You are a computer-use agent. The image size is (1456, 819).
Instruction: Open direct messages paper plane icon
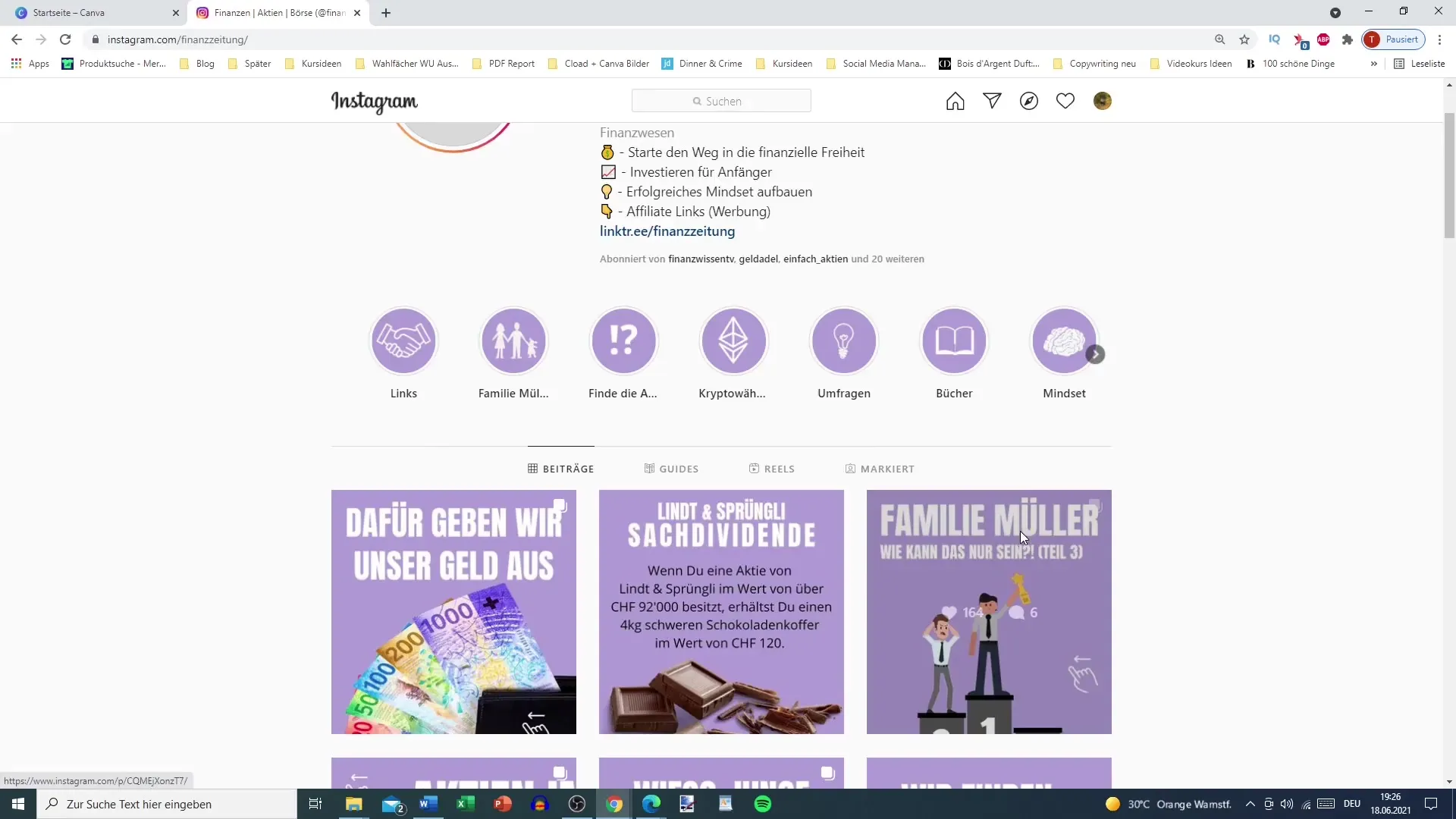992,101
